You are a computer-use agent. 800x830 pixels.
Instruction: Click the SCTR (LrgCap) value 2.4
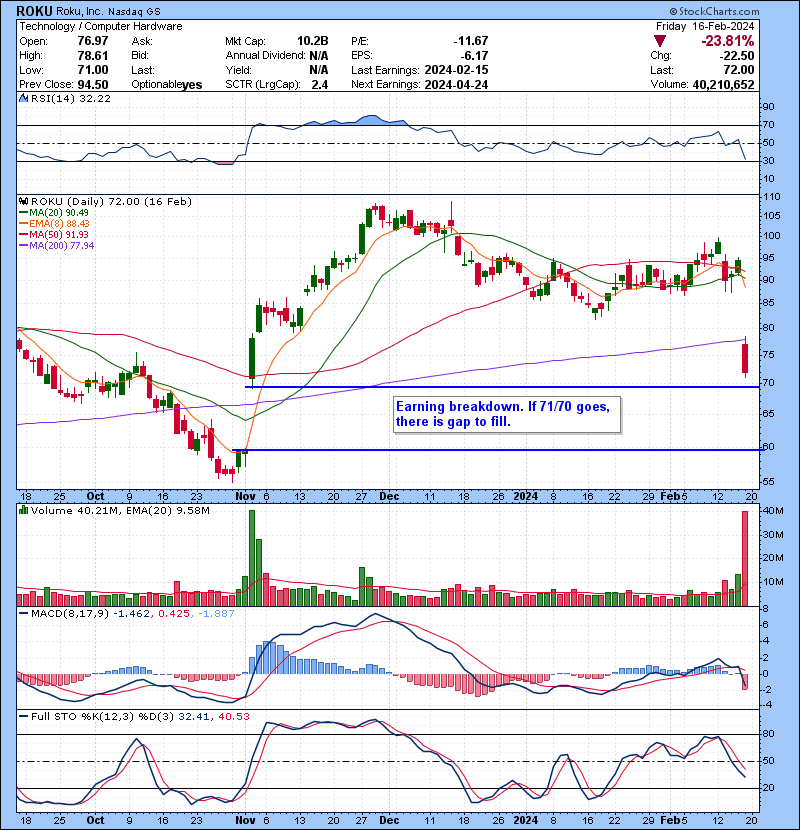click(x=320, y=85)
